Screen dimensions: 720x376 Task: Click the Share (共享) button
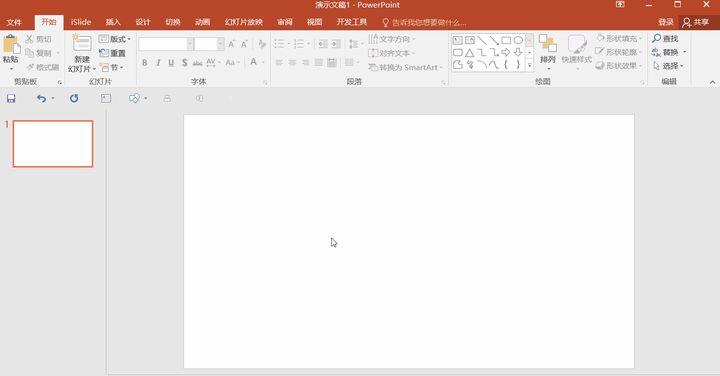[x=696, y=22]
